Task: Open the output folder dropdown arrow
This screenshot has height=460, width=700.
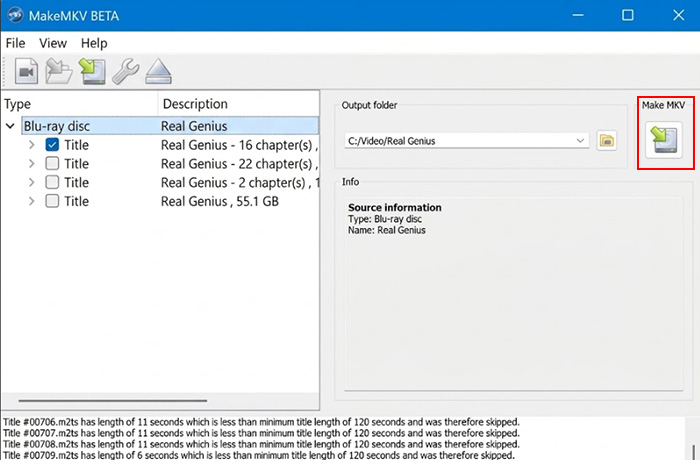Action: coord(580,141)
